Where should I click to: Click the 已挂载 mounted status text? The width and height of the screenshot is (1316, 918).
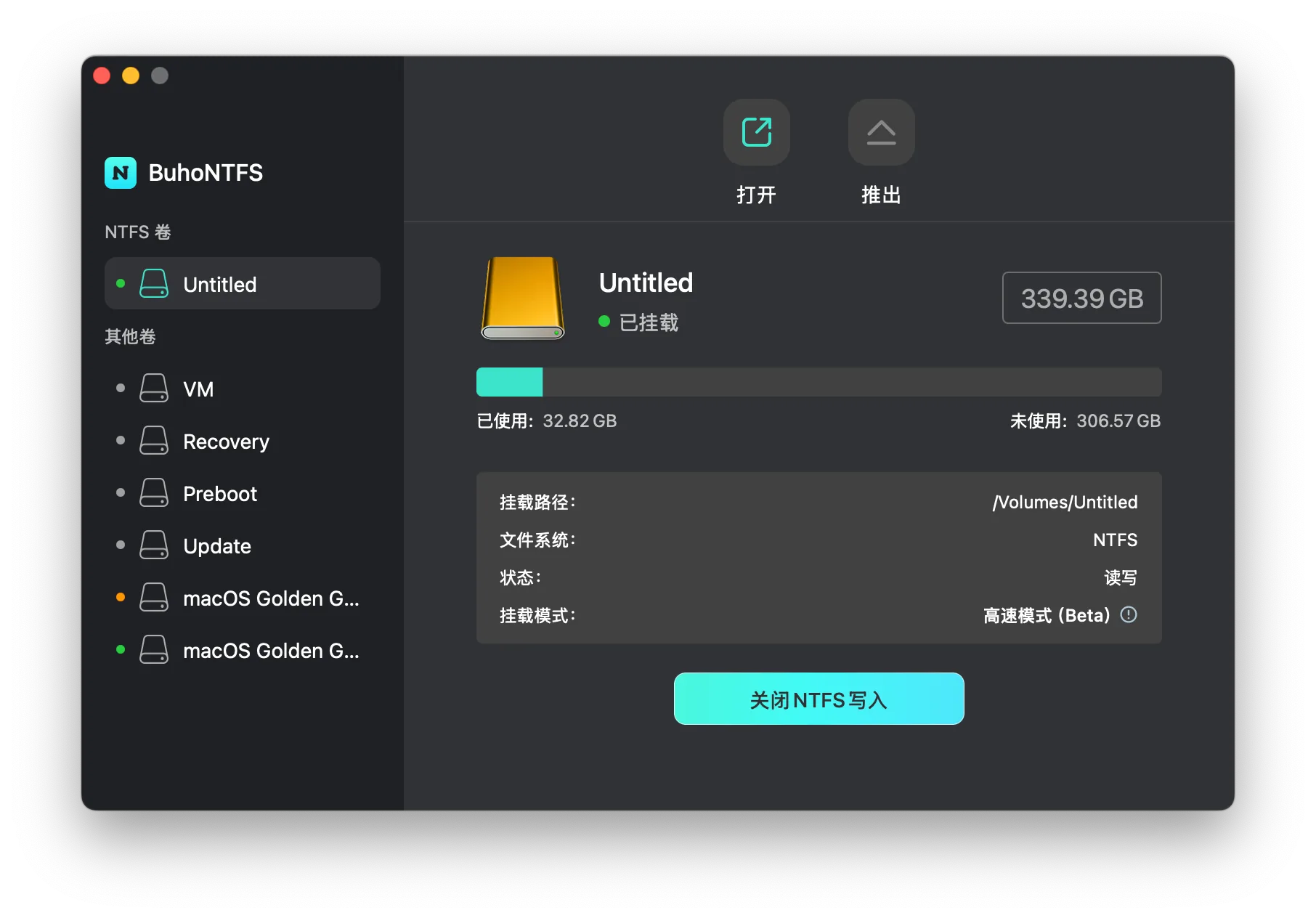pyautogui.click(x=649, y=322)
